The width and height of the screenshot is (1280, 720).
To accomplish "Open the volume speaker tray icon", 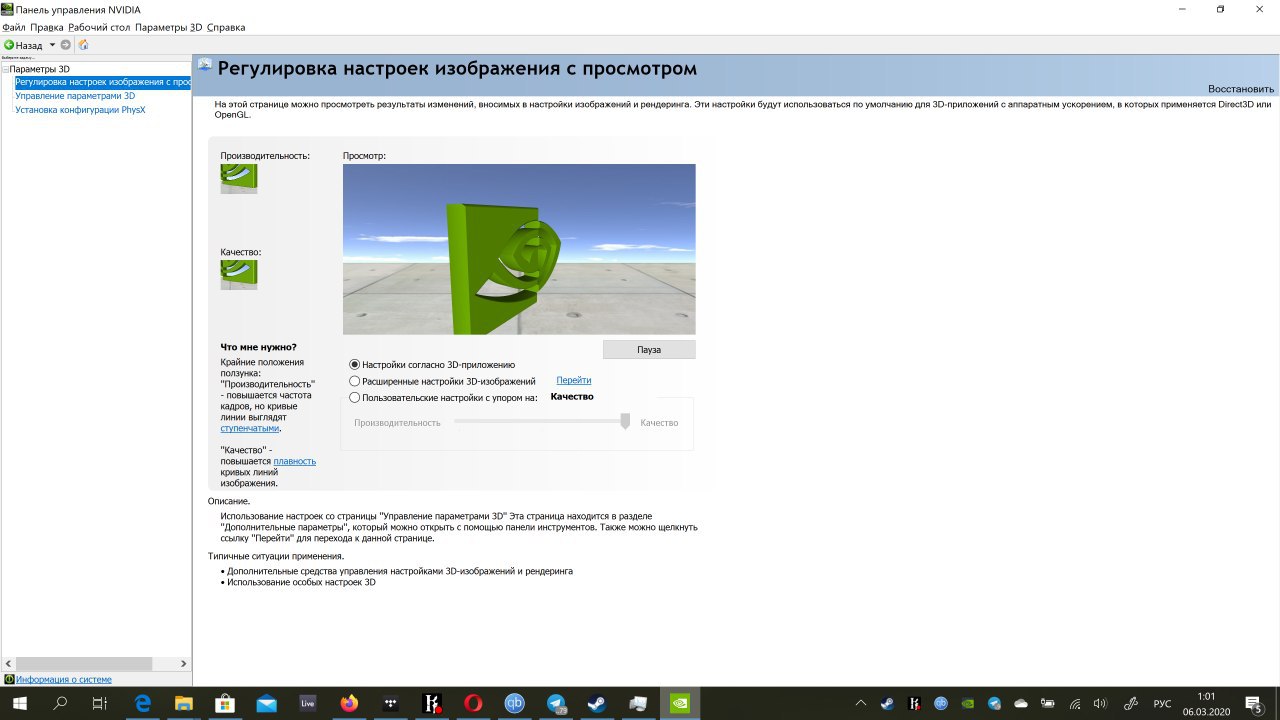I will tap(1100, 704).
